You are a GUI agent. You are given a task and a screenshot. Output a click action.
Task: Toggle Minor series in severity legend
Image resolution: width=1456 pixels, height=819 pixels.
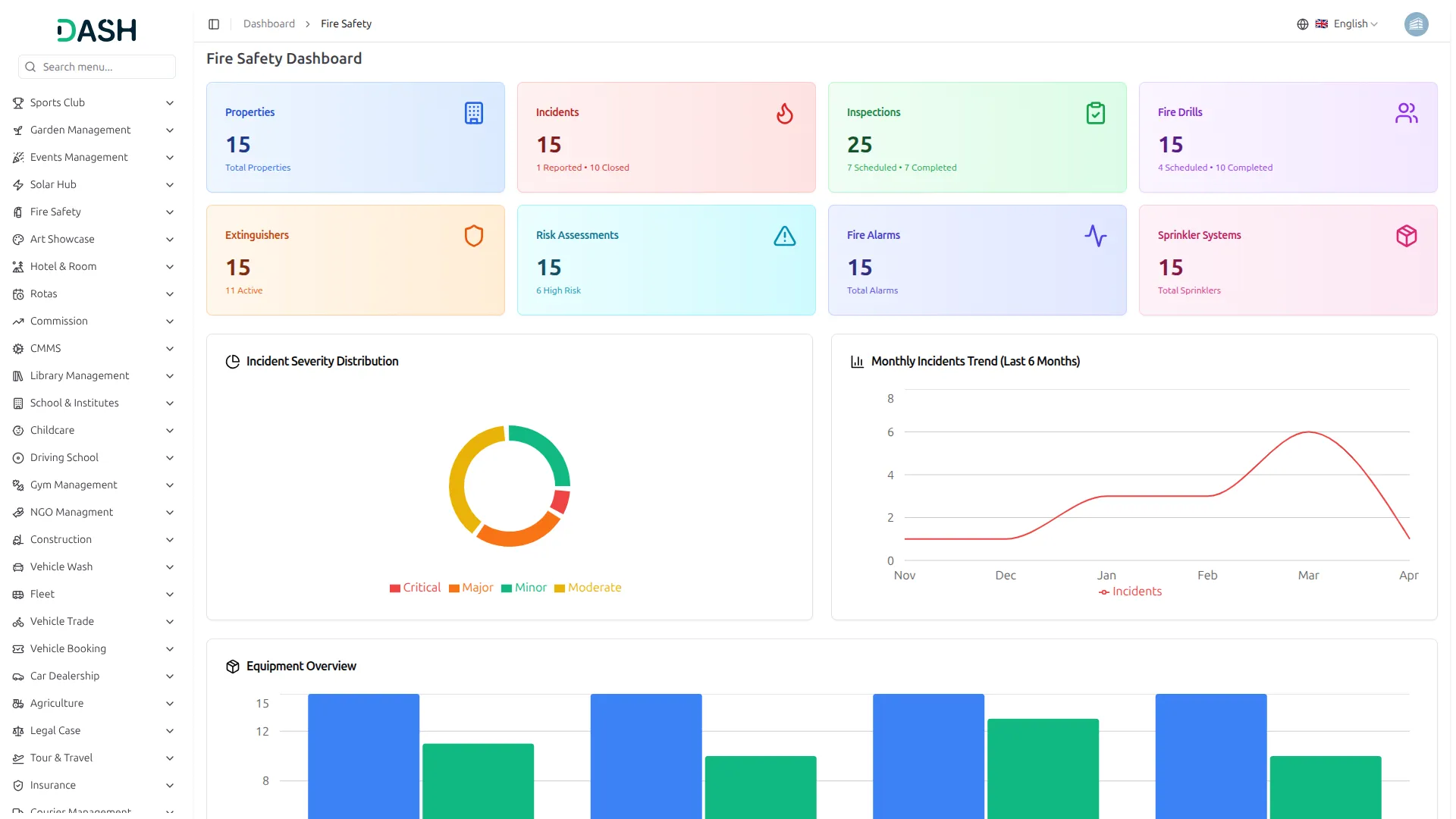[x=524, y=588]
